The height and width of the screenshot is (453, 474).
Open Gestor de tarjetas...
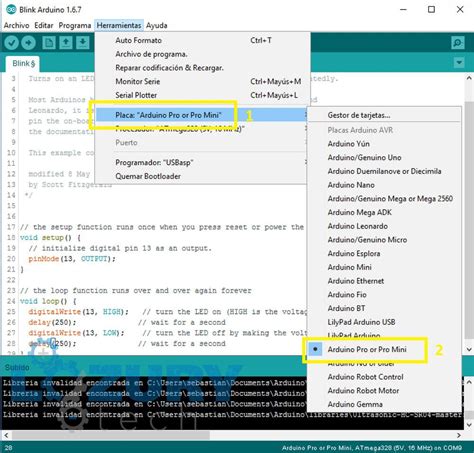(384, 115)
